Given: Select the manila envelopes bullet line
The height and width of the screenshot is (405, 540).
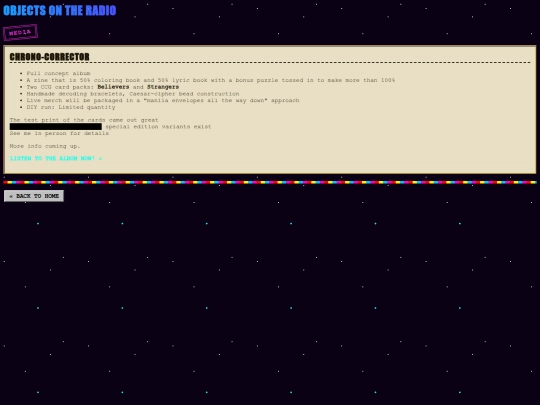Looking at the screenshot, I should click(163, 100).
